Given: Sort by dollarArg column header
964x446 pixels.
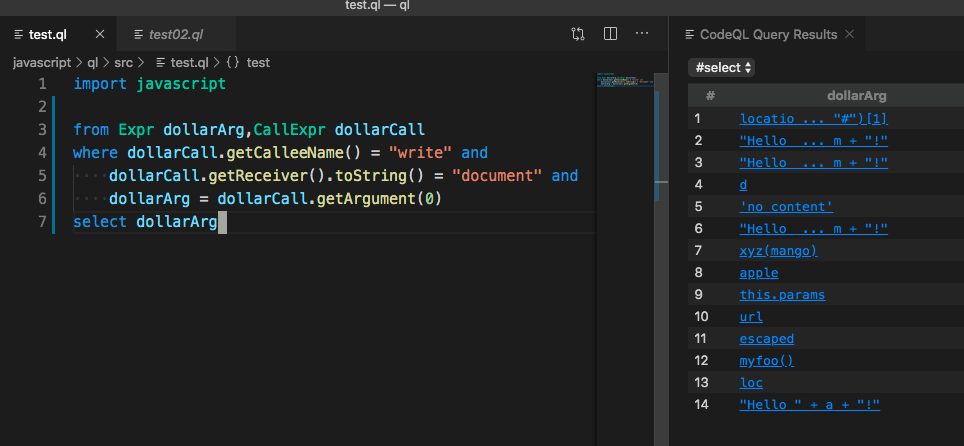Looking at the screenshot, I should (x=856, y=96).
